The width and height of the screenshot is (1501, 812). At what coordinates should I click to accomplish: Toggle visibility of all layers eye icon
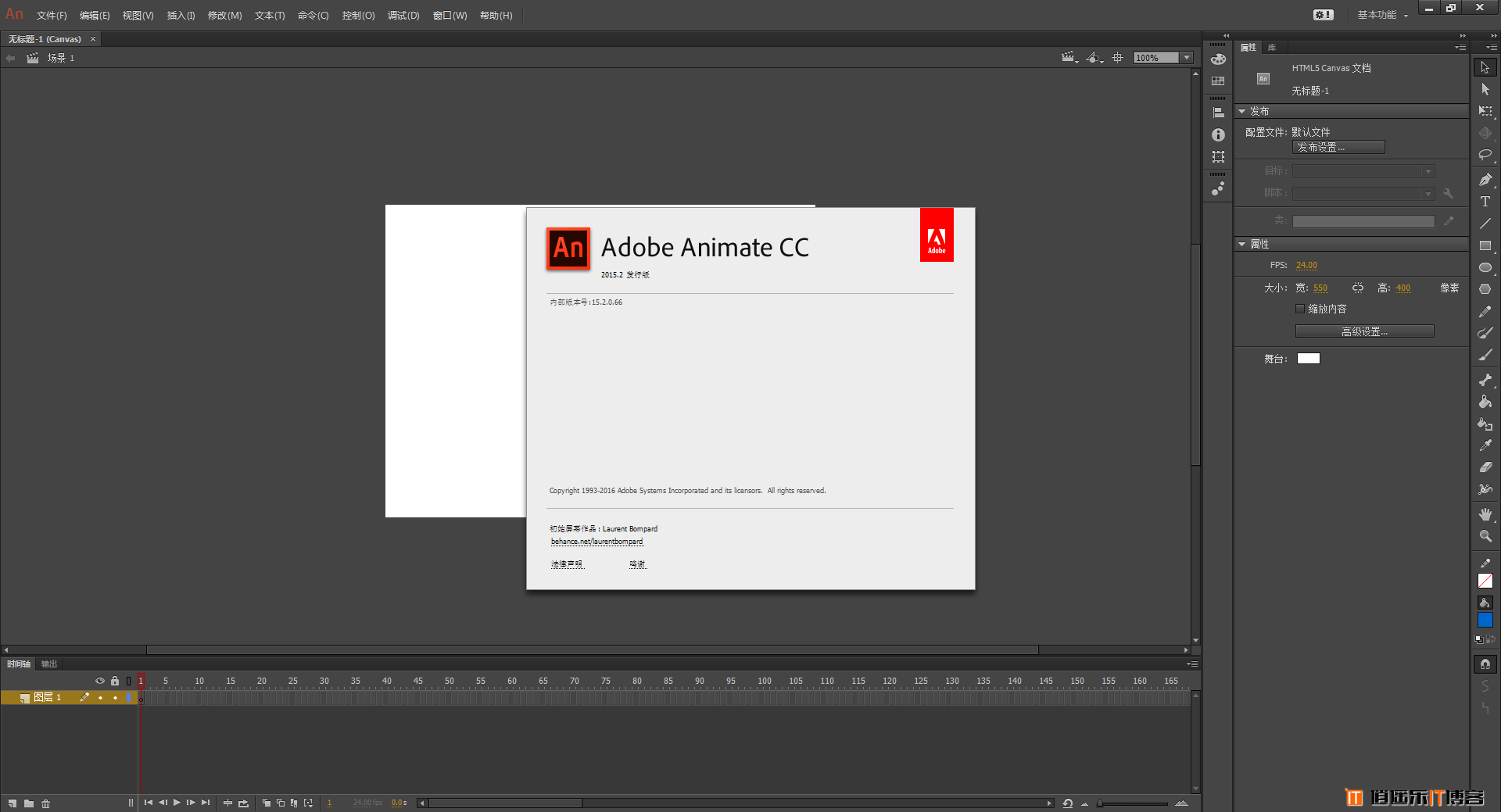coord(100,681)
